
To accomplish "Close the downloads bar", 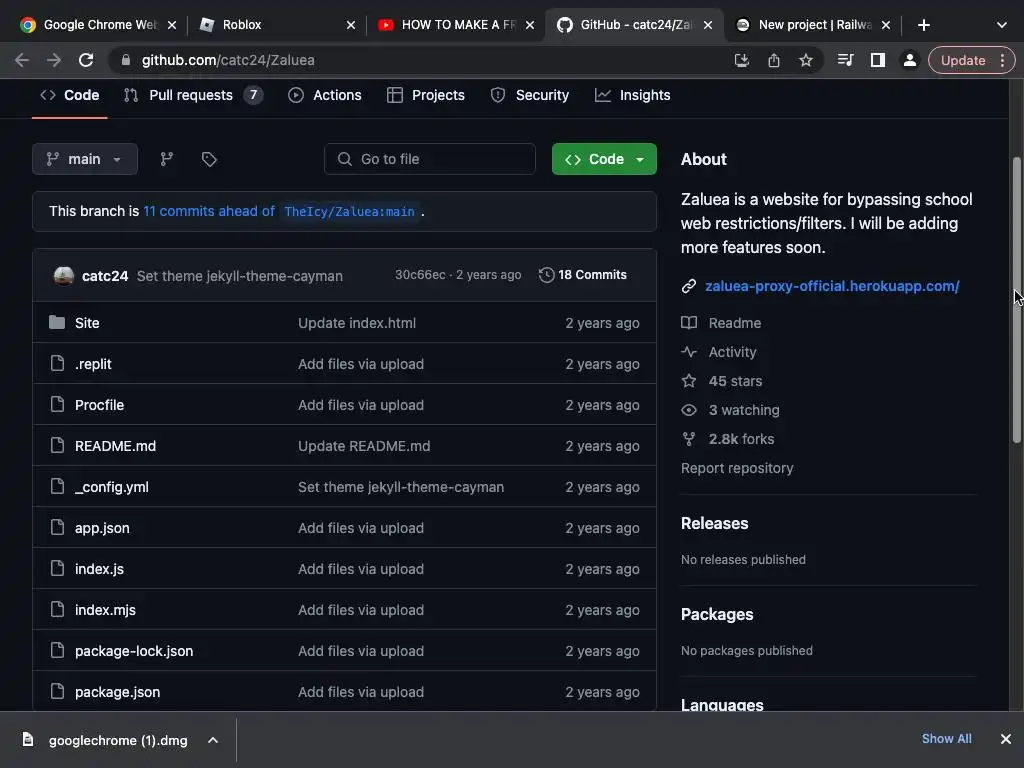I will coord(1006,739).
